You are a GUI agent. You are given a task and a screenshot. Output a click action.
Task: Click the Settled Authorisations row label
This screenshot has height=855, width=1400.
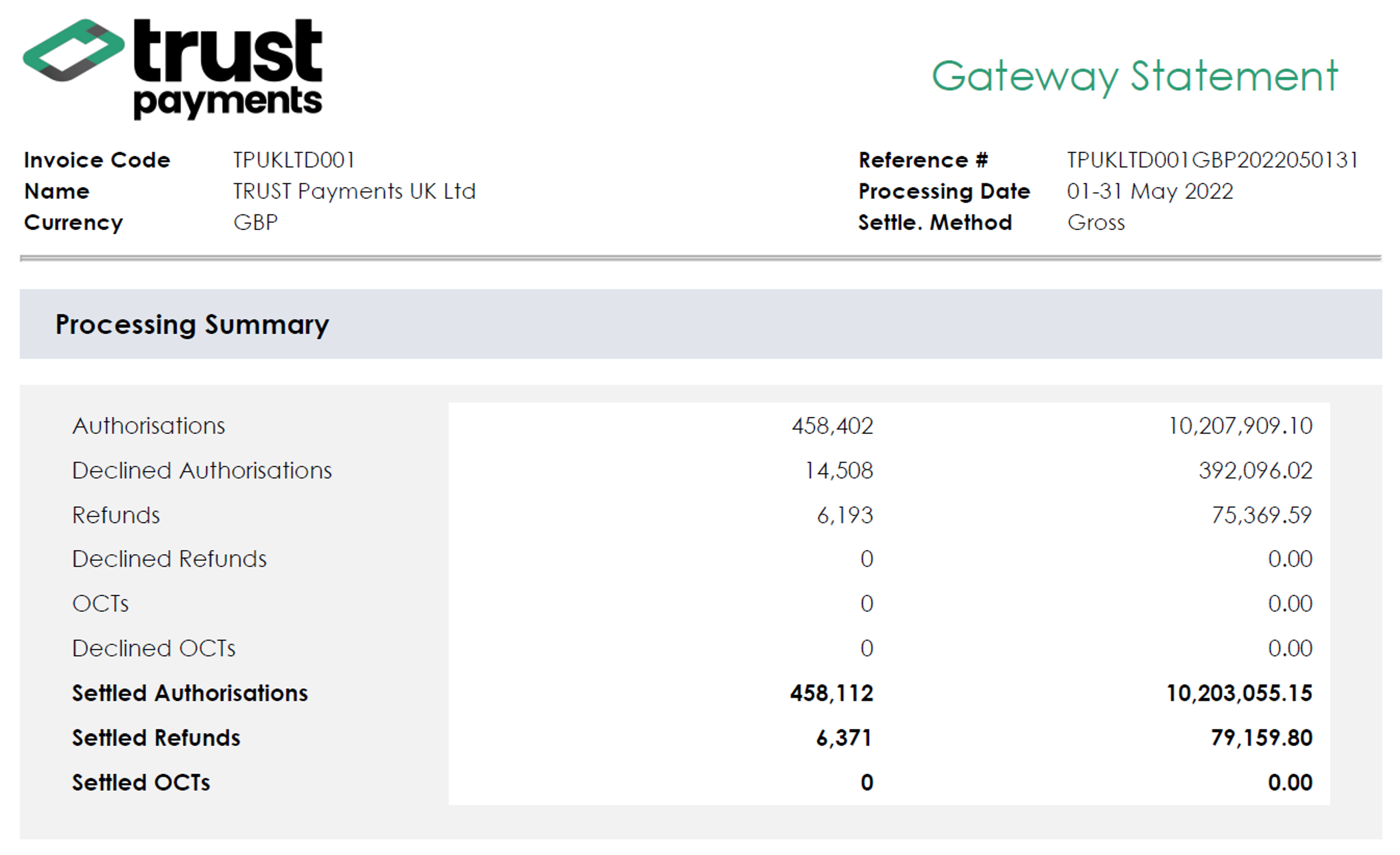coord(190,694)
